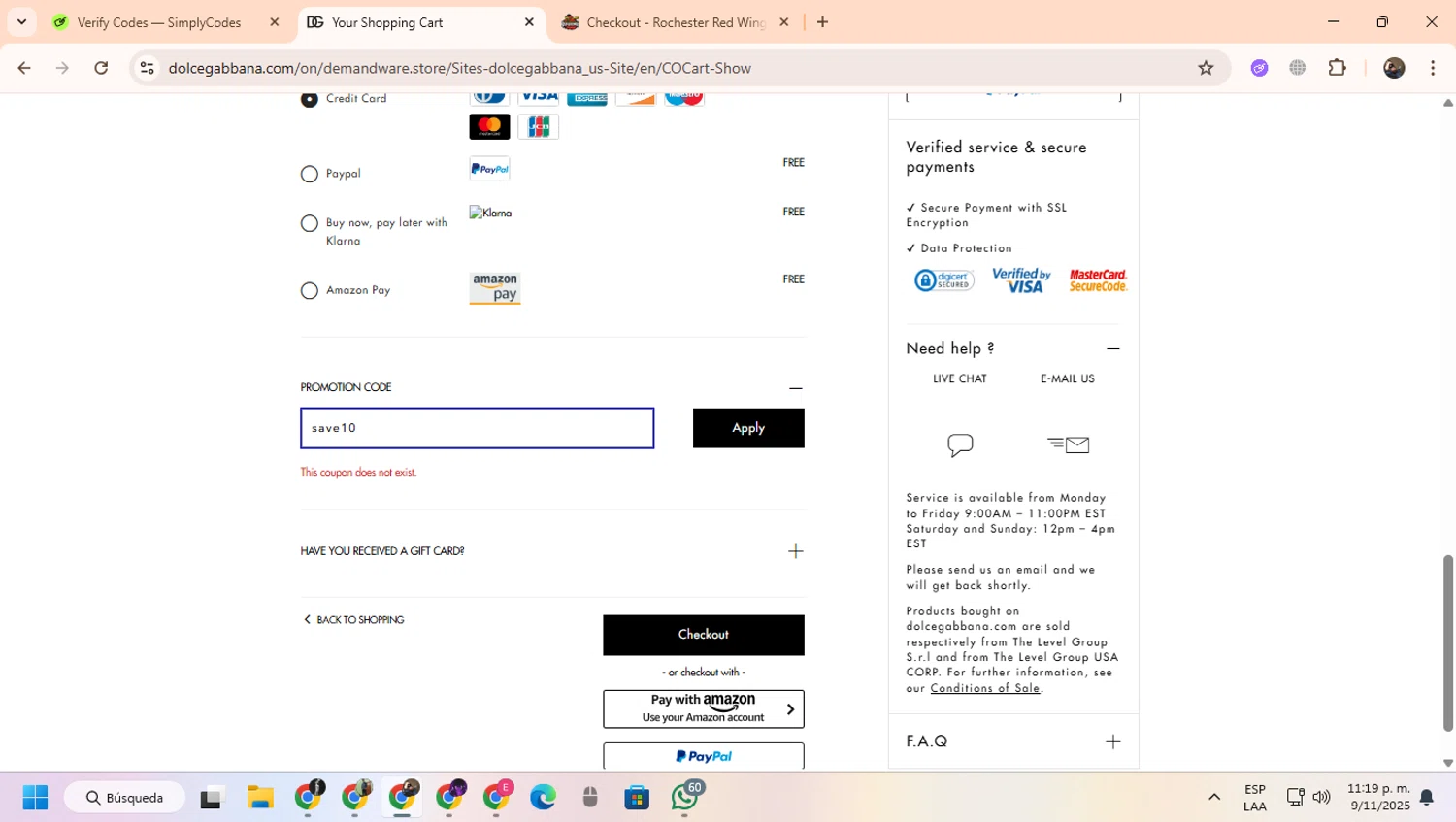The width and height of the screenshot is (1456, 822).
Task: Open the Extensions puzzle icon
Action: [x=1338, y=68]
